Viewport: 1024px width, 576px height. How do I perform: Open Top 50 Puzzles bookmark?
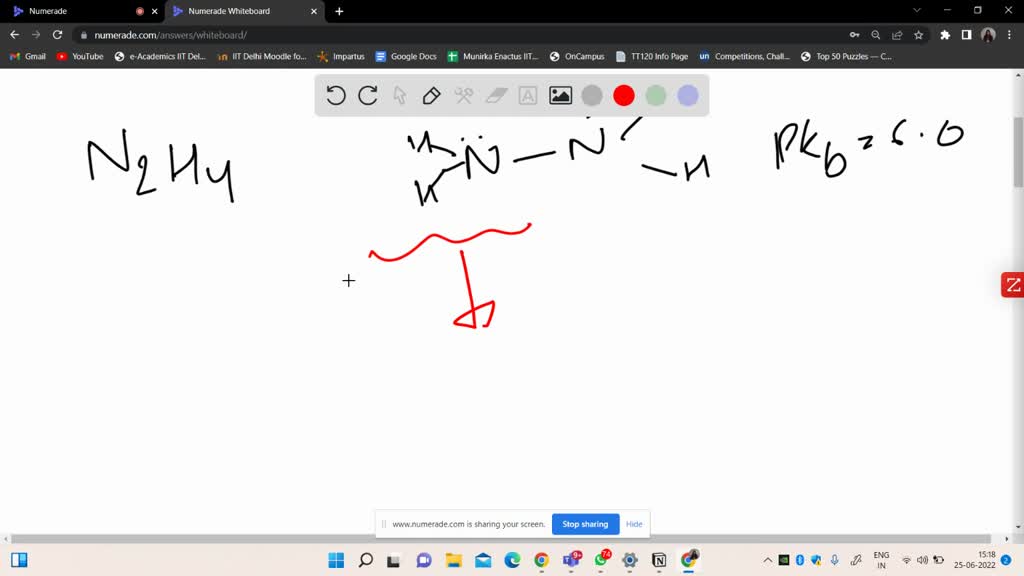point(846,56)
